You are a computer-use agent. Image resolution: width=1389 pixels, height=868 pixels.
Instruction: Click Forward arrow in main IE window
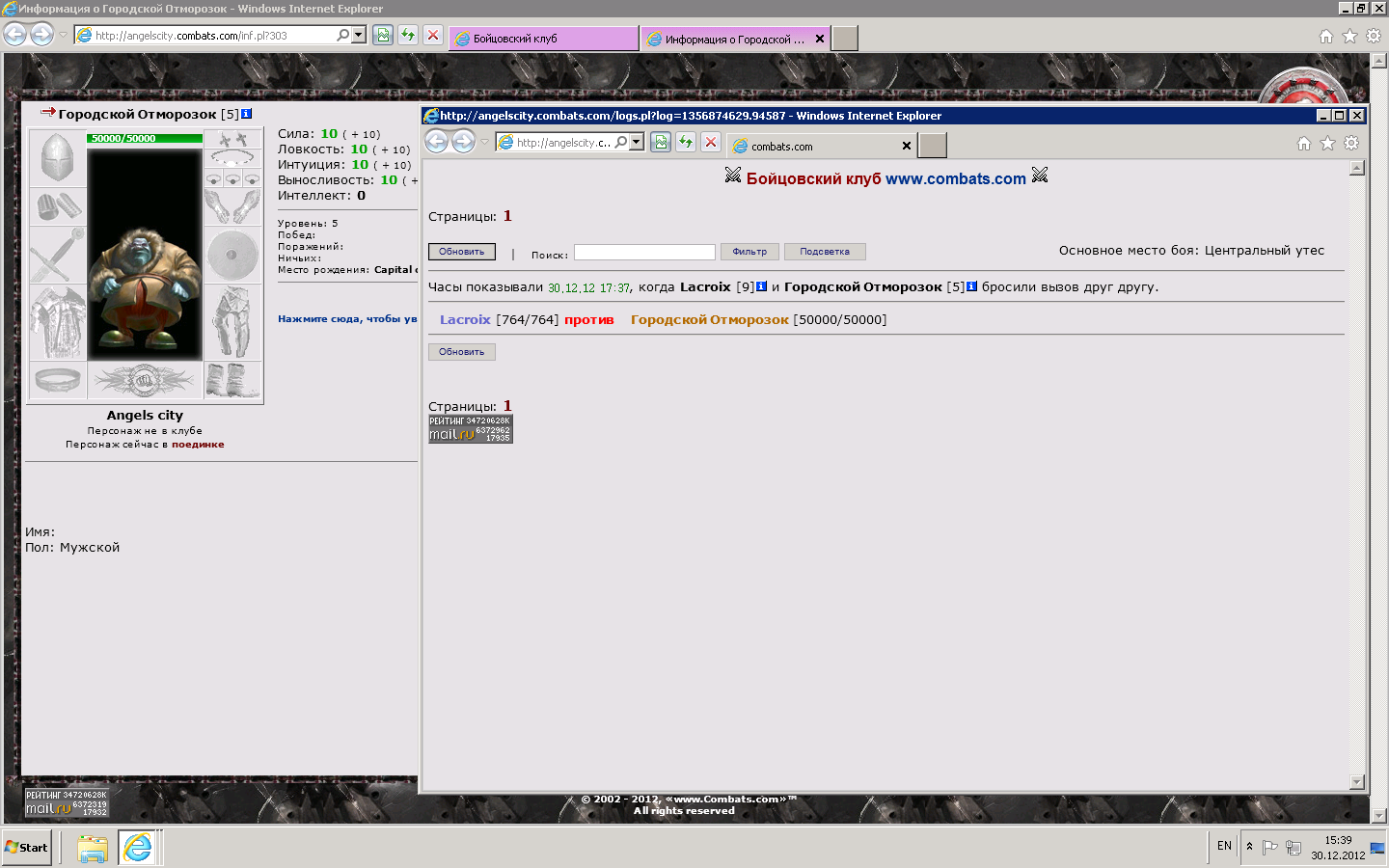click(x=41, y=35)
